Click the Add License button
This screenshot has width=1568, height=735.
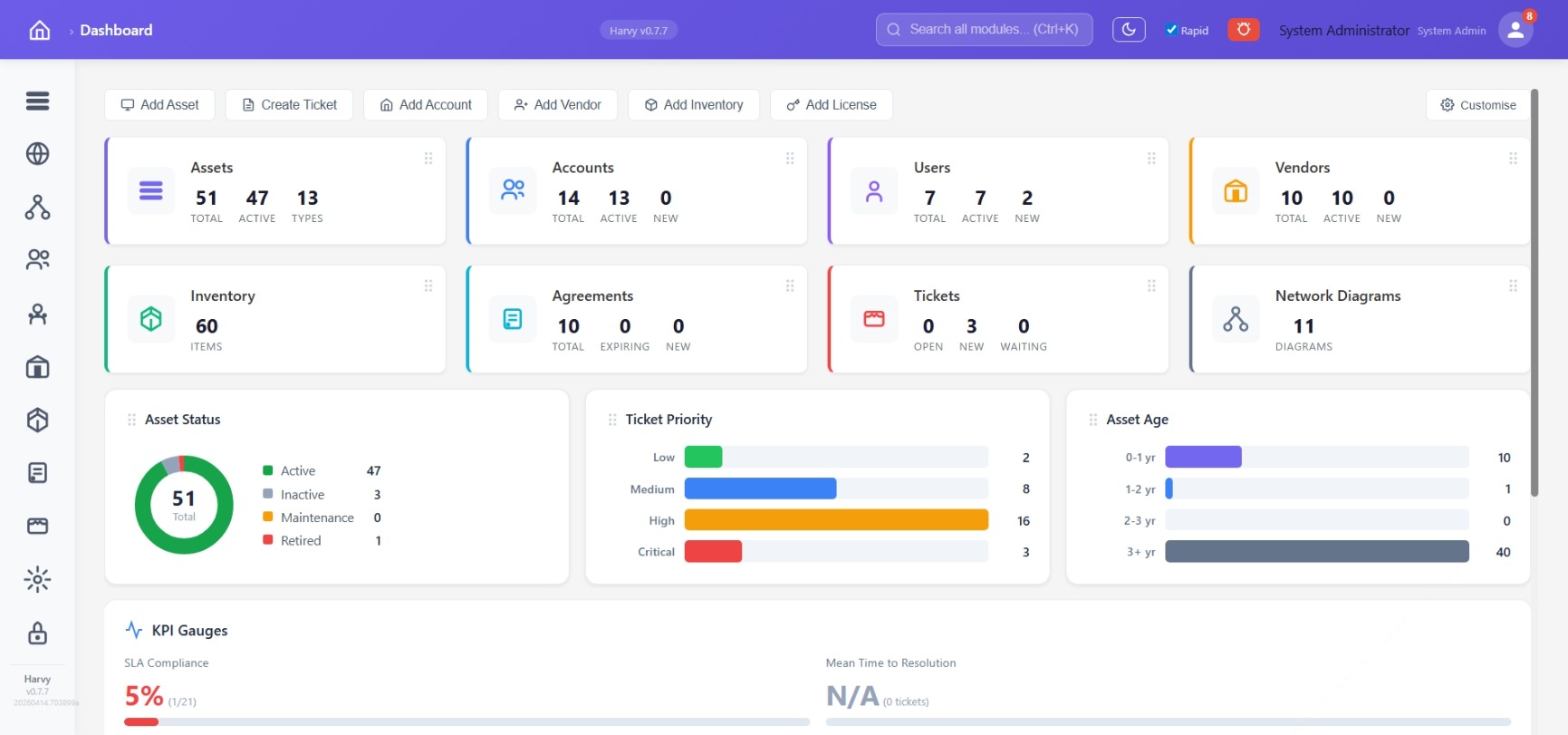coord(832,105)
